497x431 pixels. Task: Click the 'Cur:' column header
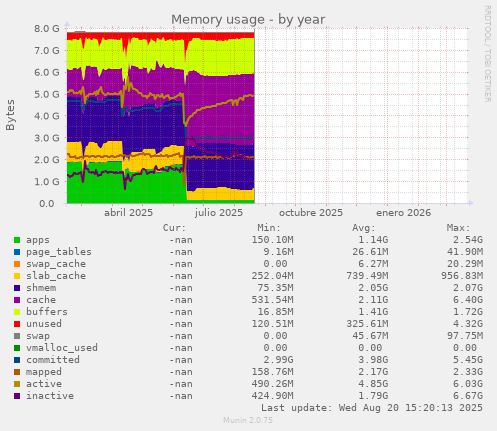point(174,228)
